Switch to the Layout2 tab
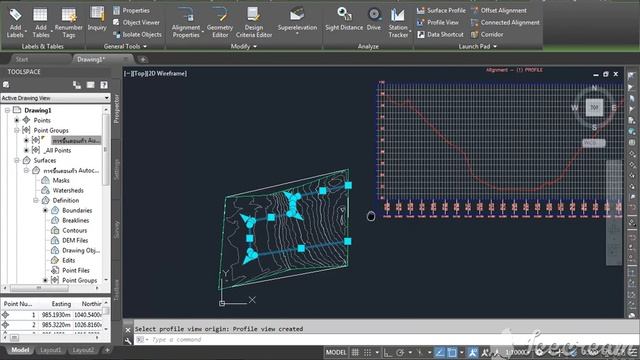Viewport: 640px width, 360px height. click(83, 350)
